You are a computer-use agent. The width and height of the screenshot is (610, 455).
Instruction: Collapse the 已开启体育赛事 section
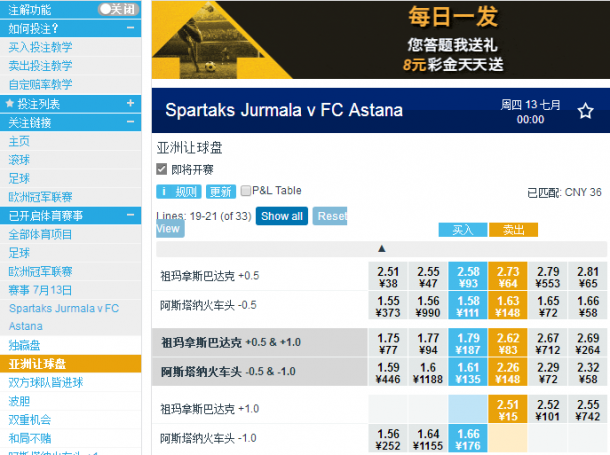click(130, 215)
